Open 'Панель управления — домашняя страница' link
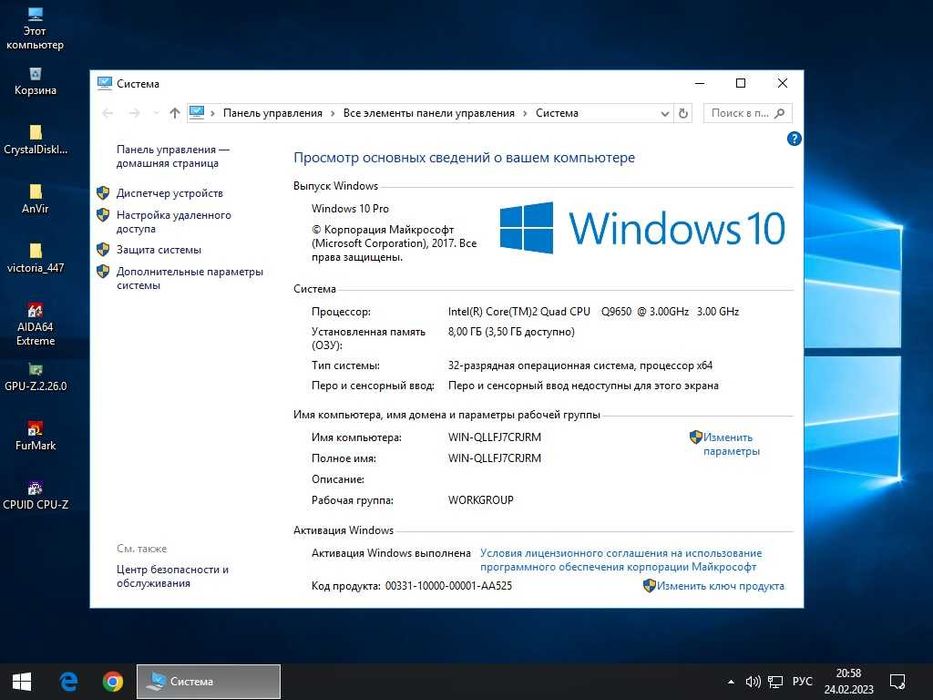The height and width of the screenshot is (700, 933). tap(173, 156)
